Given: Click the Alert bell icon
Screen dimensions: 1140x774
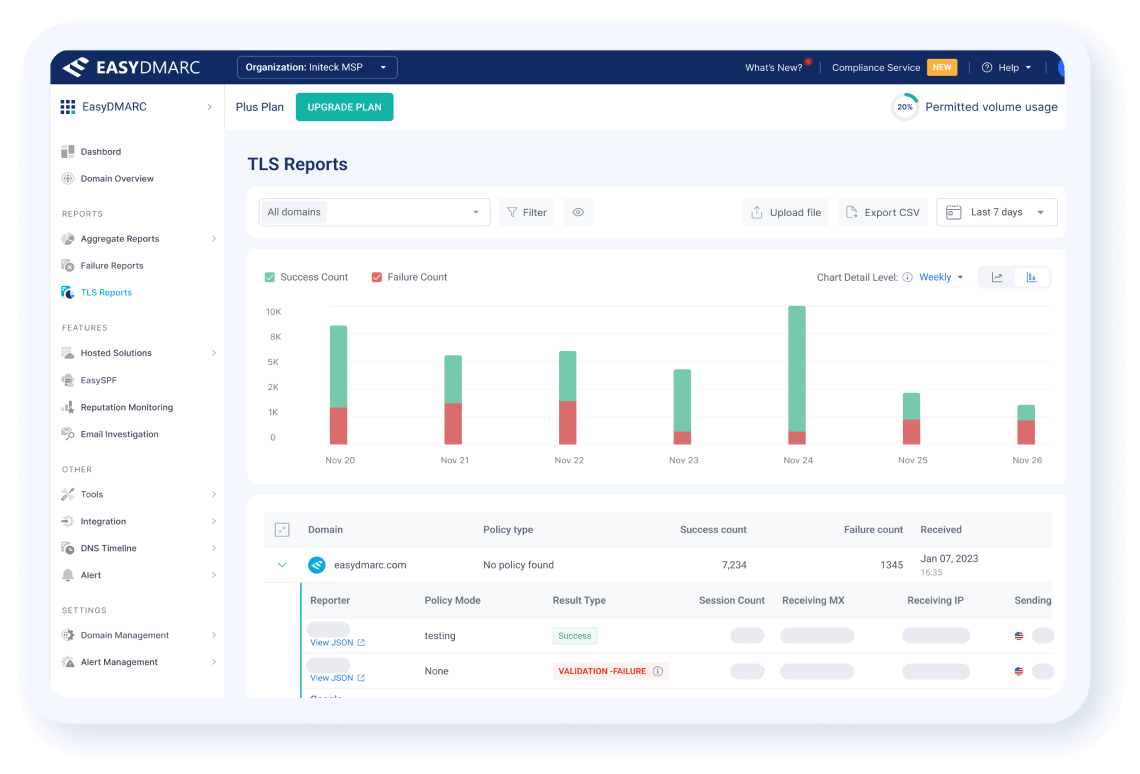Looking at the screenshot, I should pyautogui.click(x=68, y=575).
